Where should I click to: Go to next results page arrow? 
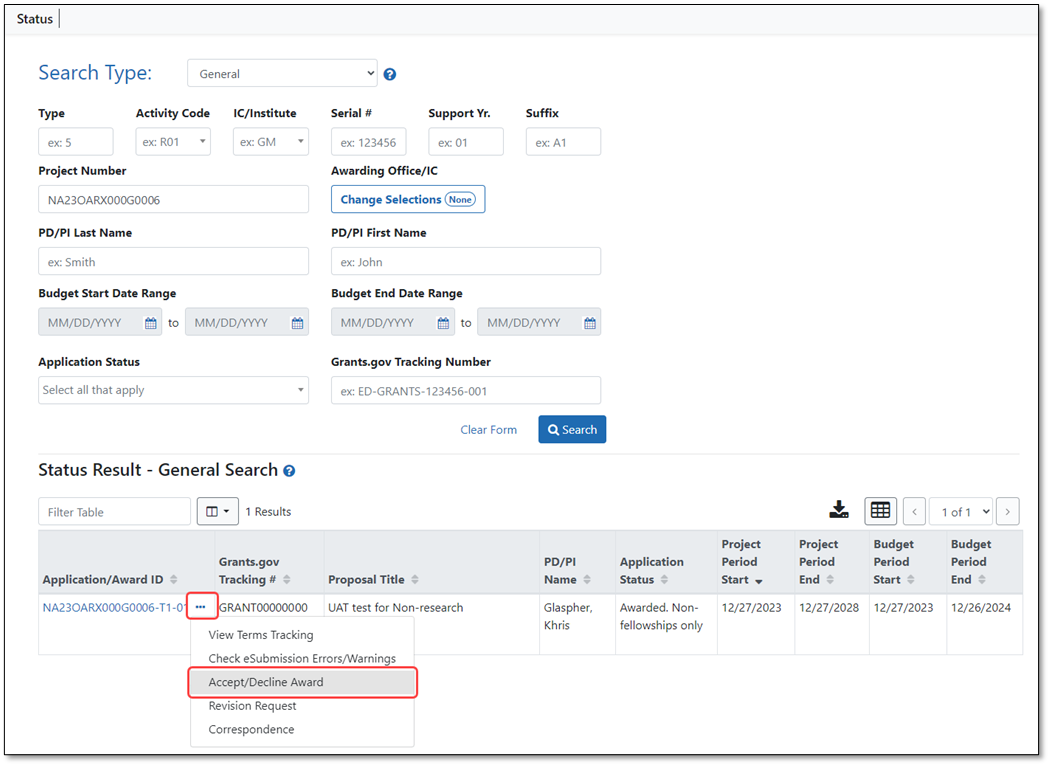1007,512
